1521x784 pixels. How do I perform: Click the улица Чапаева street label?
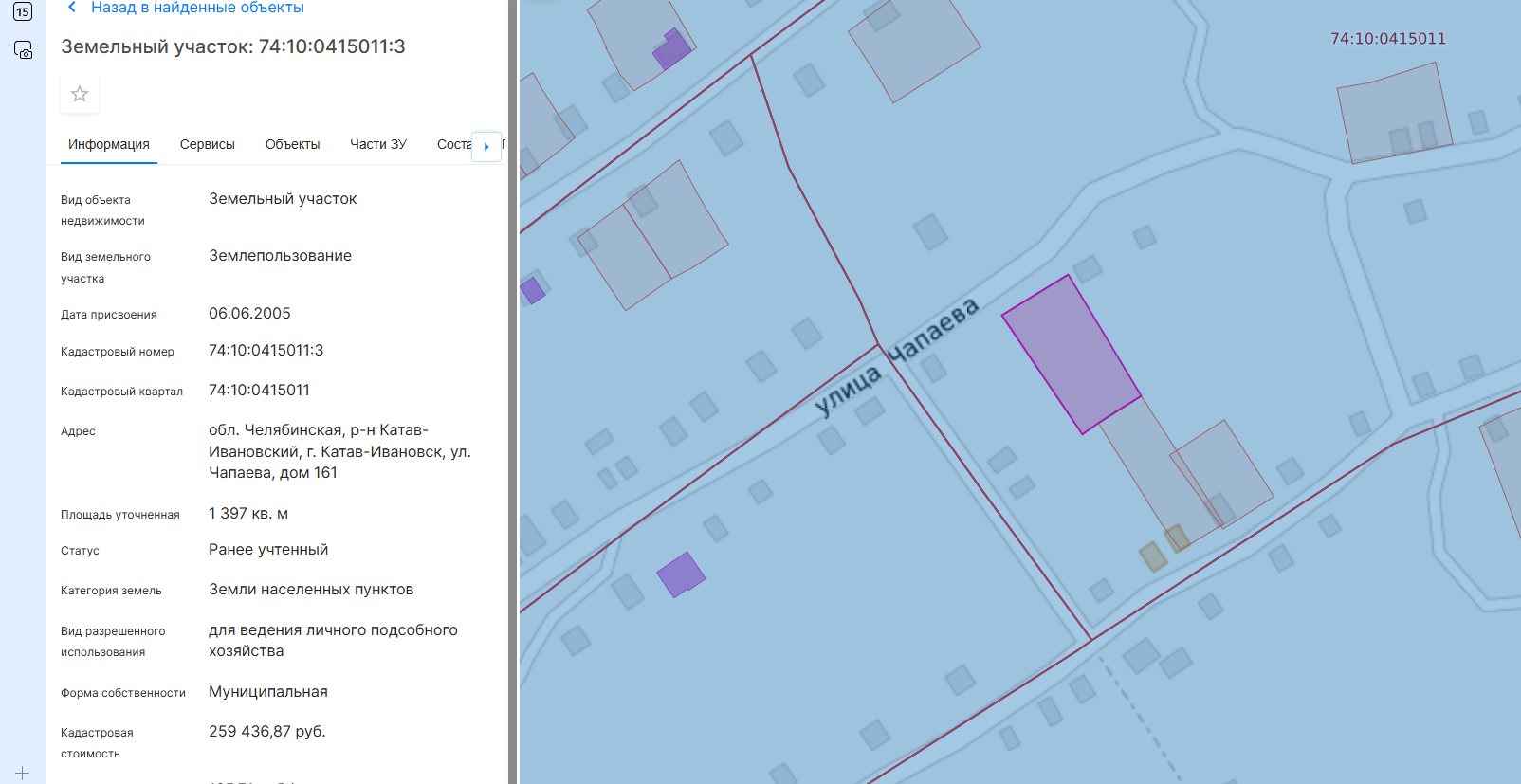pos(896,357)
